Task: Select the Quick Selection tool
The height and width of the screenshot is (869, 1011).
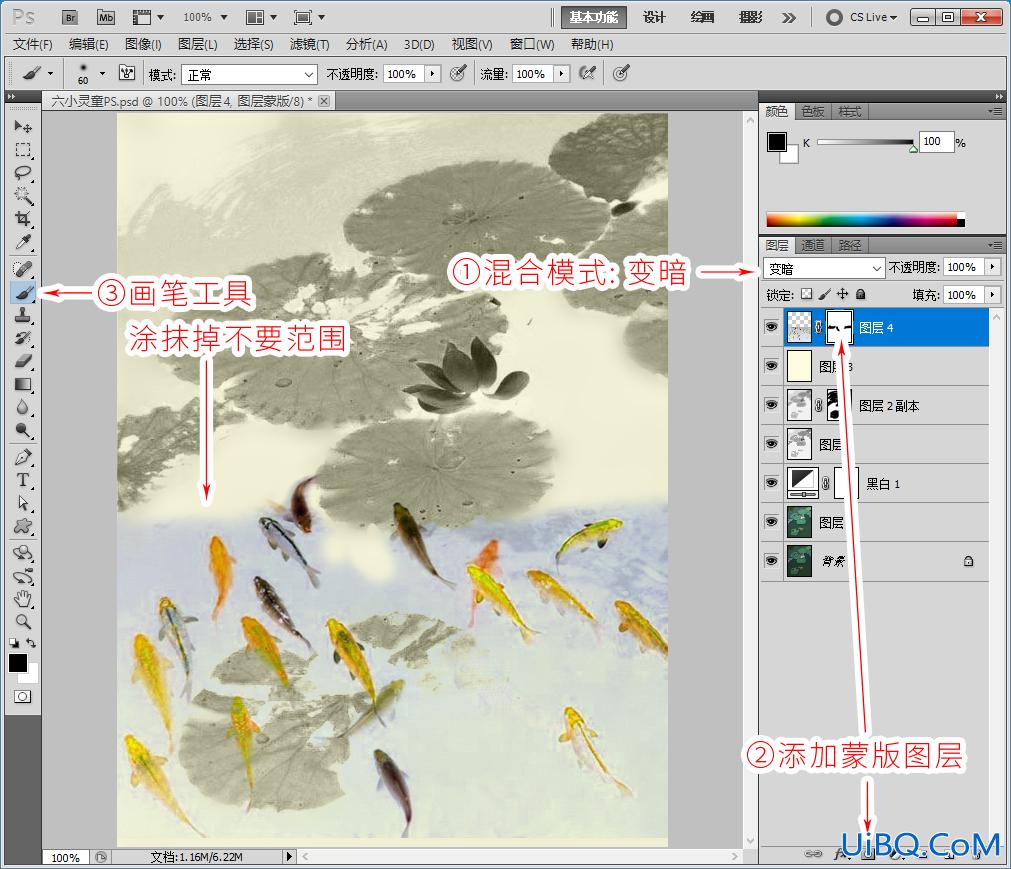Action: (23, 196)
